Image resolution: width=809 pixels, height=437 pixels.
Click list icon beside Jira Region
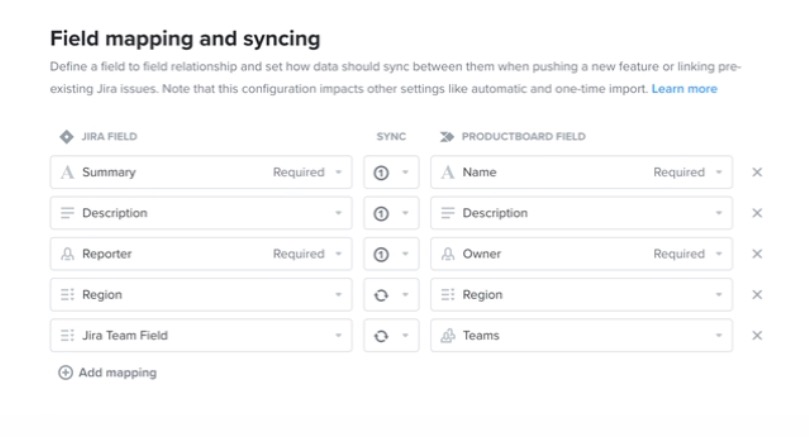tap(68, 295)
